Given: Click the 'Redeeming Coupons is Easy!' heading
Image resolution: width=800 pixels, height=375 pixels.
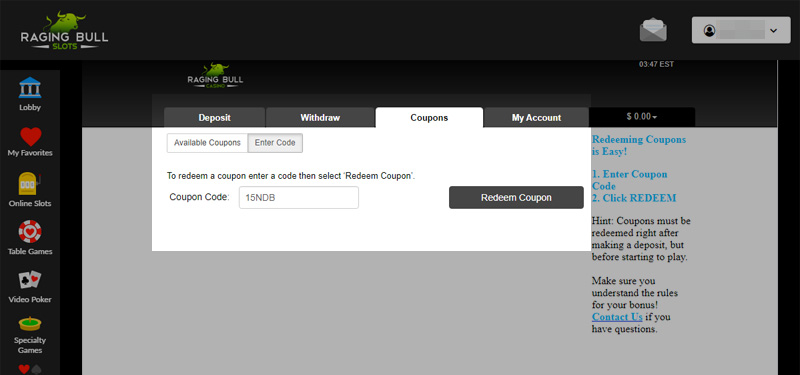Looking at the screenshot, I should pyautogui.click(x=639, y=145).
